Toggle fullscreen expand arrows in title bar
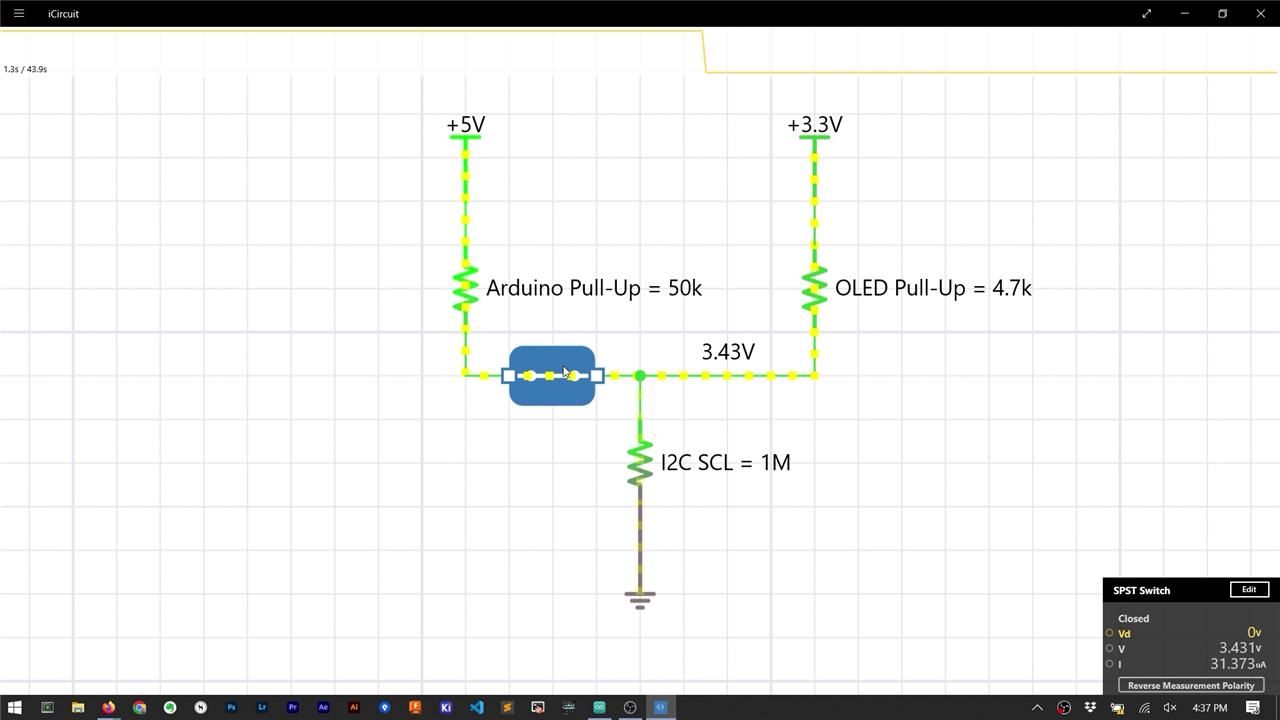Screen dimensions: 1280x720 (1146, 13)
